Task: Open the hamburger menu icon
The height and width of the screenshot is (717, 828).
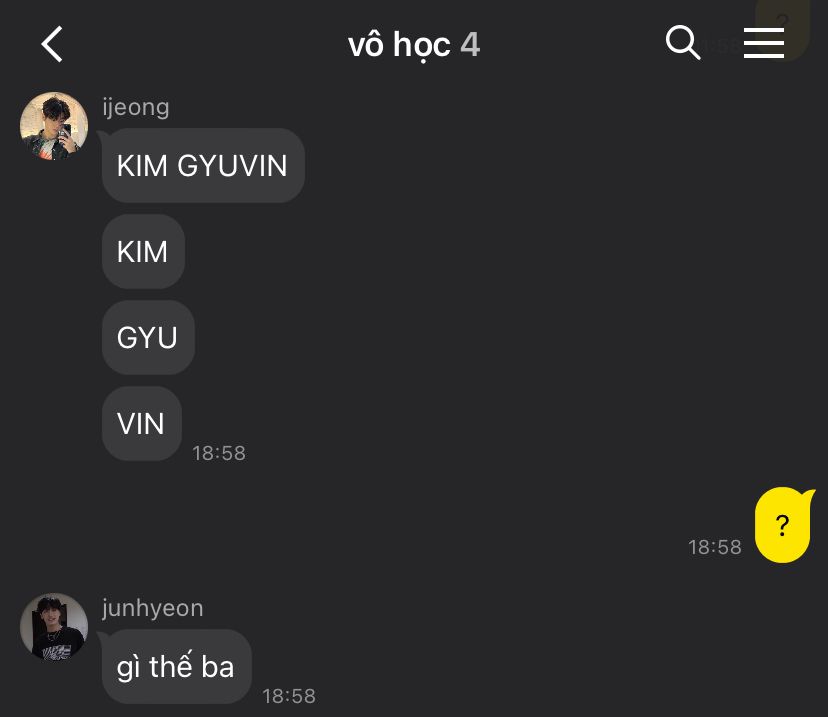Action: click(764, 43)
